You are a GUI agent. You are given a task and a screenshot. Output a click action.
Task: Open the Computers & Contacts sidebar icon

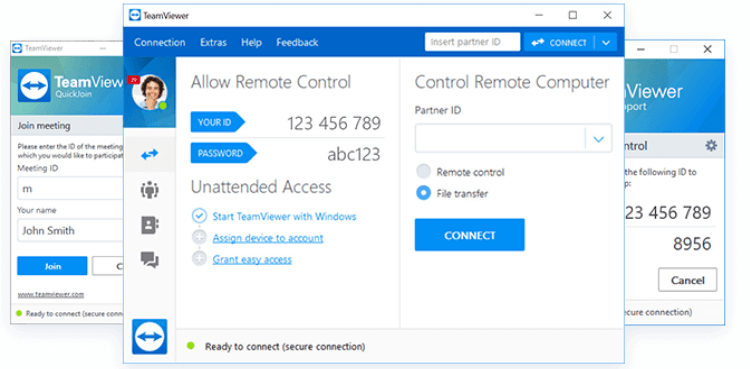coord(150,225)
